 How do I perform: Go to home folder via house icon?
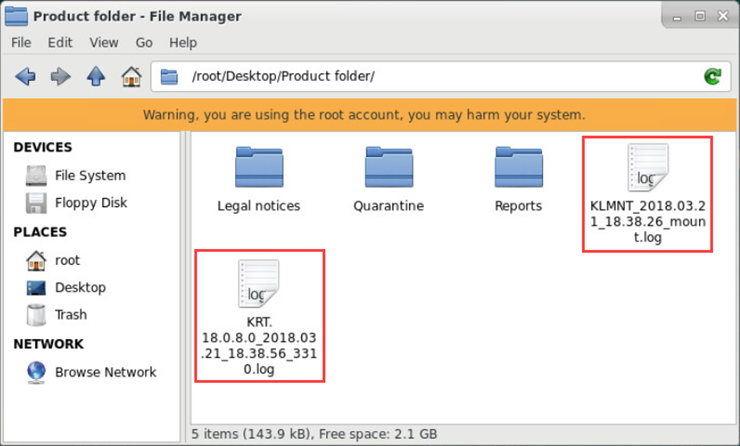pyautogui.click(x=131, y=76)
